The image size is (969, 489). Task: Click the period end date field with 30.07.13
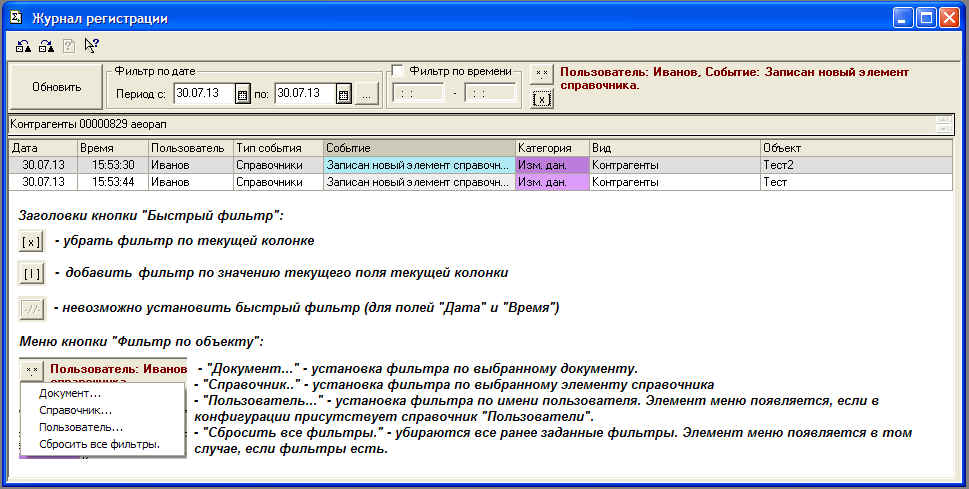(x=305, y=93)
